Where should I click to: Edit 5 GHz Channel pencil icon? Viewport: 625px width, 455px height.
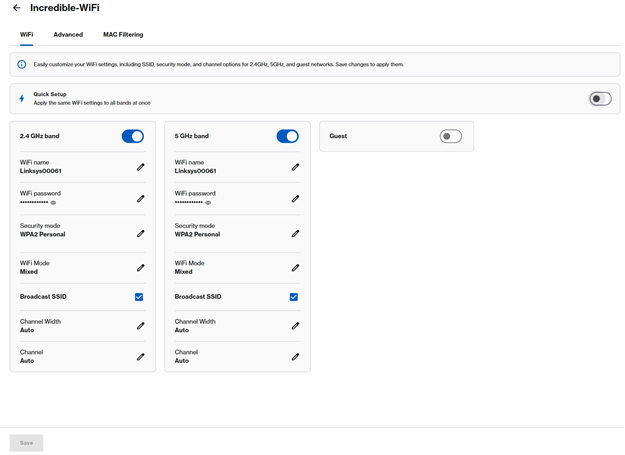(295, 357)
